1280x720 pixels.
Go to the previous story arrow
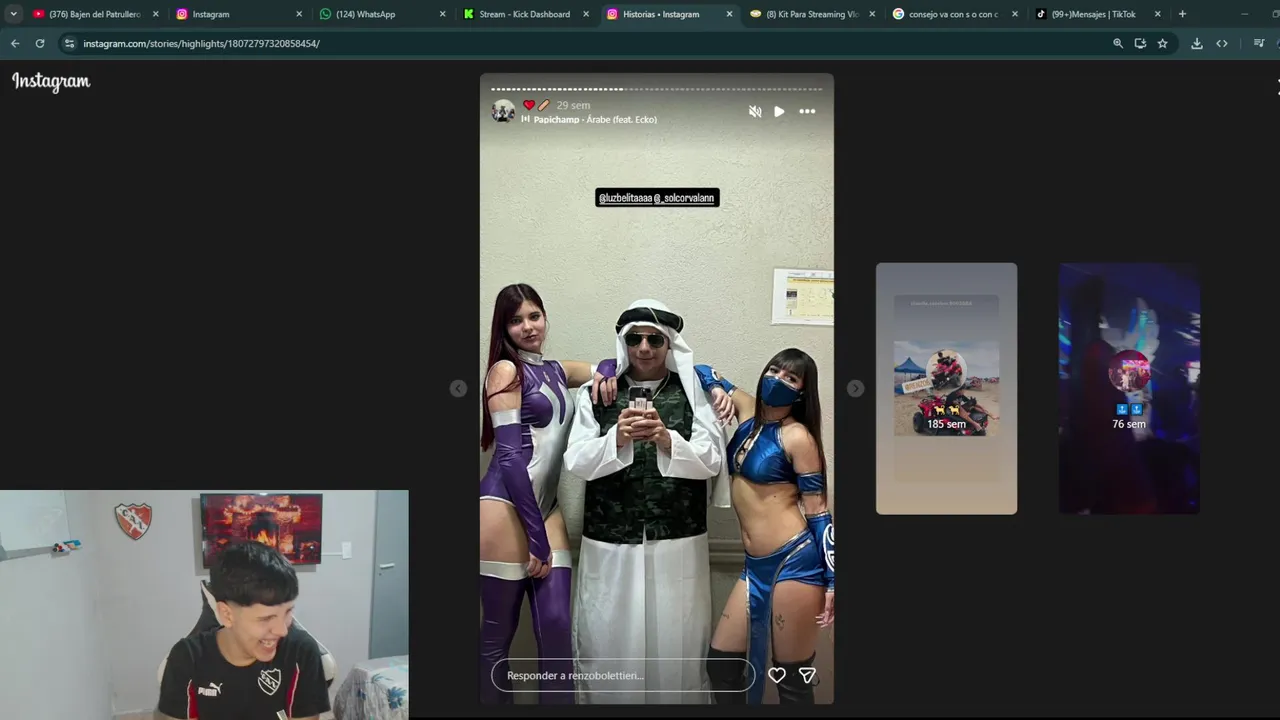click(458, 388)
